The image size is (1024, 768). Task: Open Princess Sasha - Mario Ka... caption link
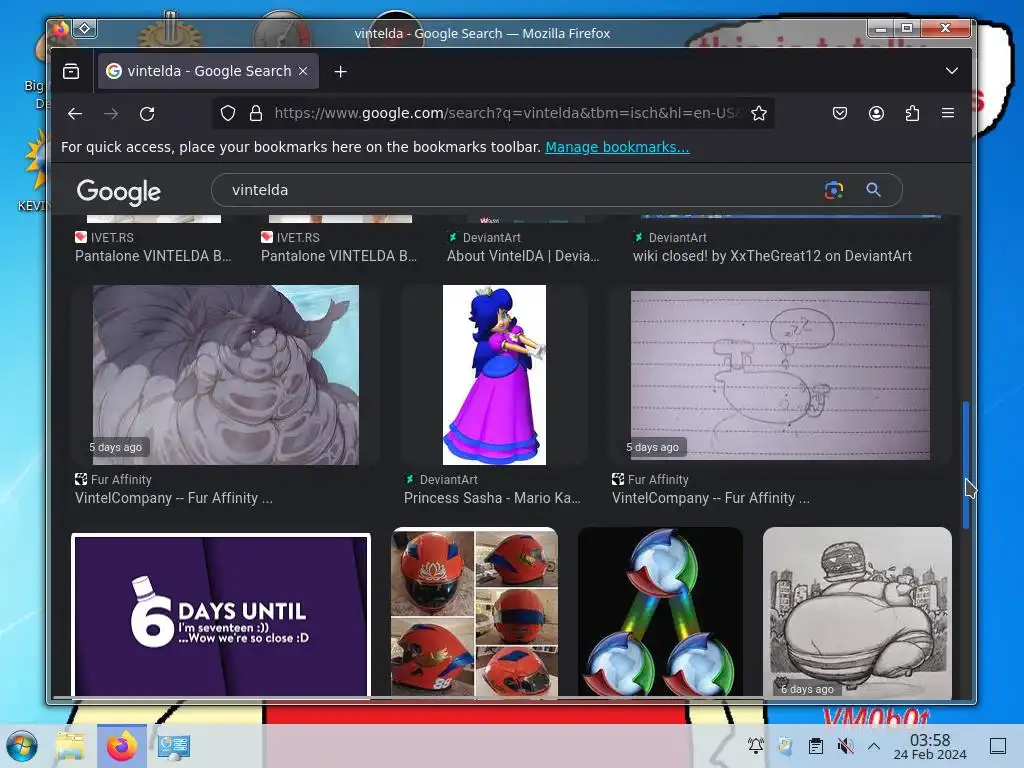492,498
